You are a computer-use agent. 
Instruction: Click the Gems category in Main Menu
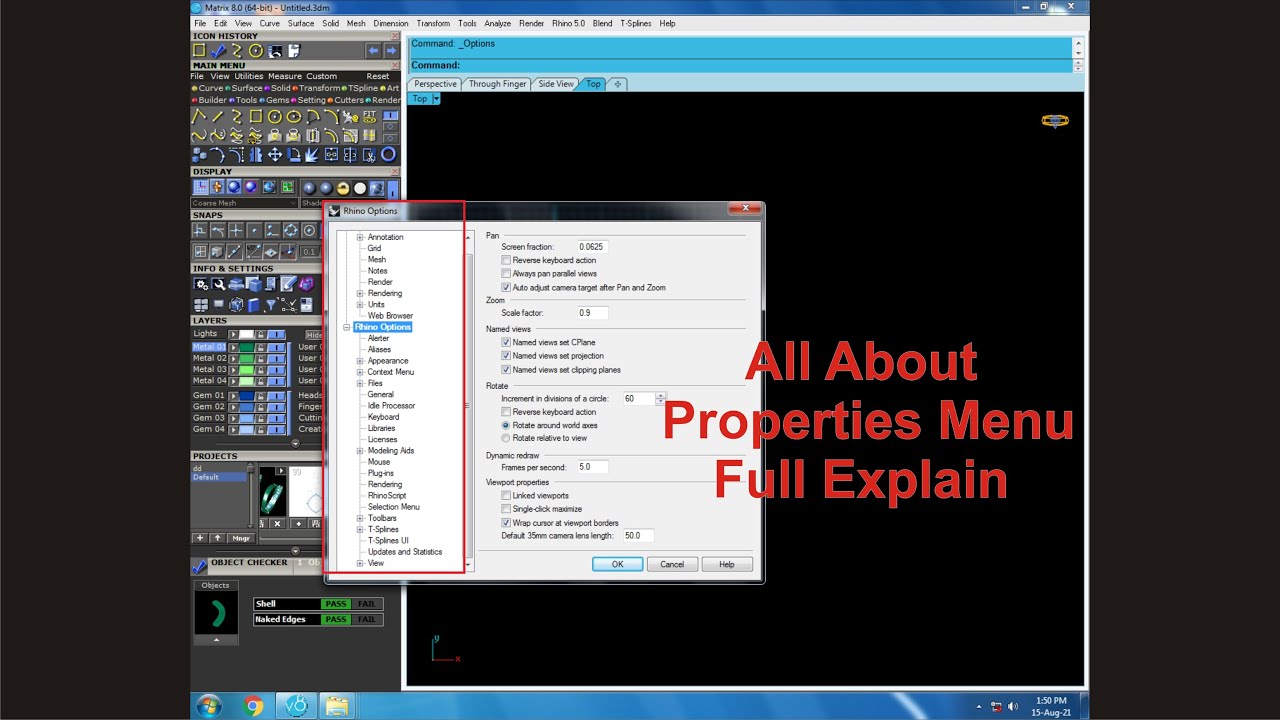273,100
